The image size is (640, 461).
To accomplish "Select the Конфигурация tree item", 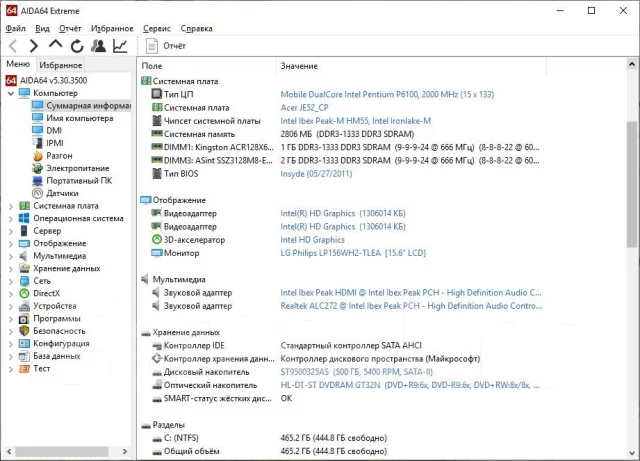I will point(61,343).
